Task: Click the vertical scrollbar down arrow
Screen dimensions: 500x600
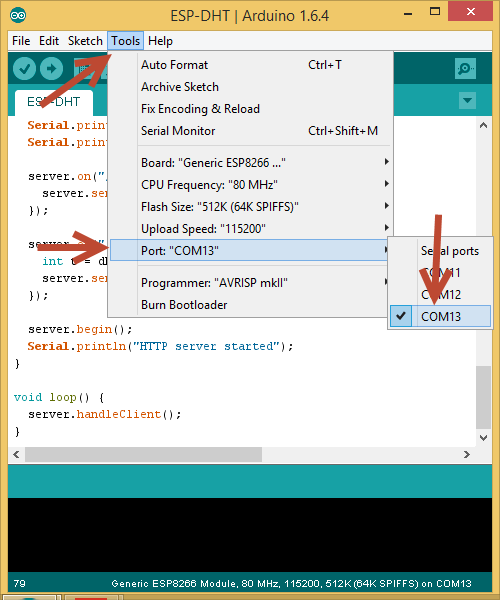Action: coord(484,438)
